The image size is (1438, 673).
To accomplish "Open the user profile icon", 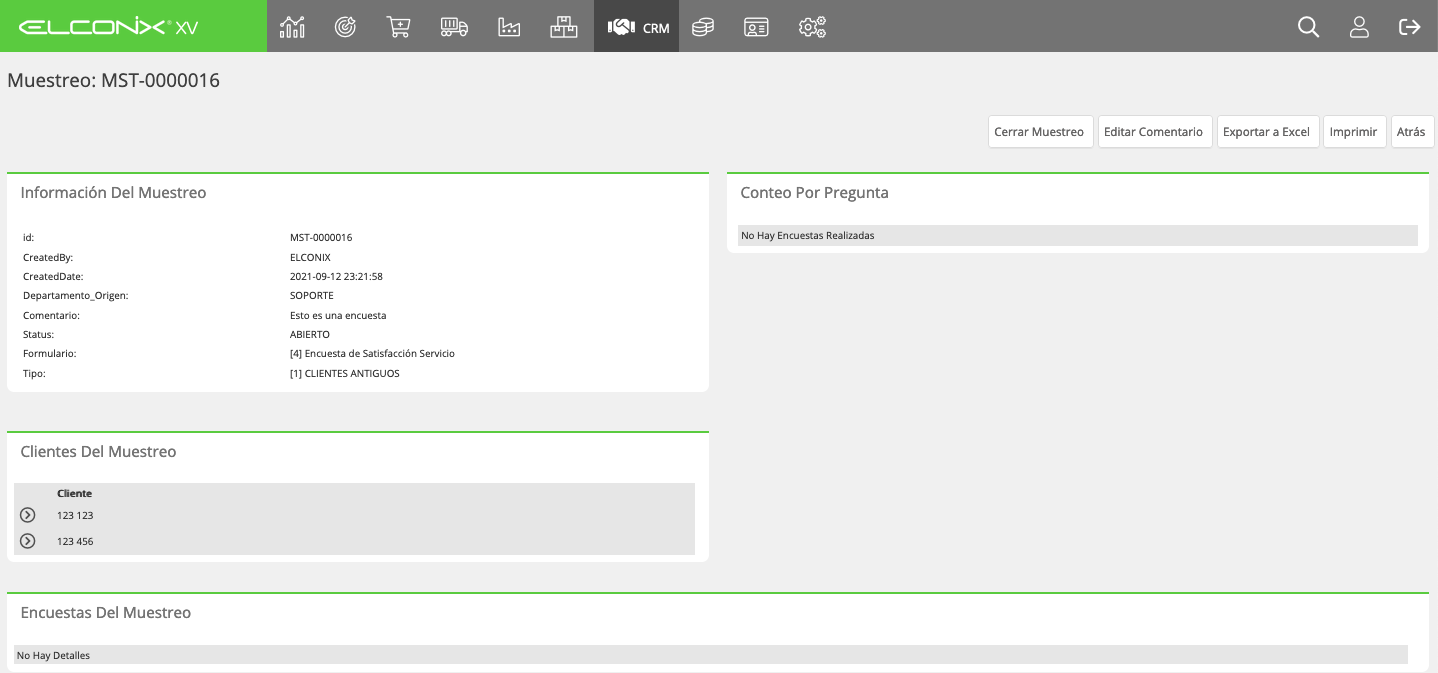I will click(1359, 27).
